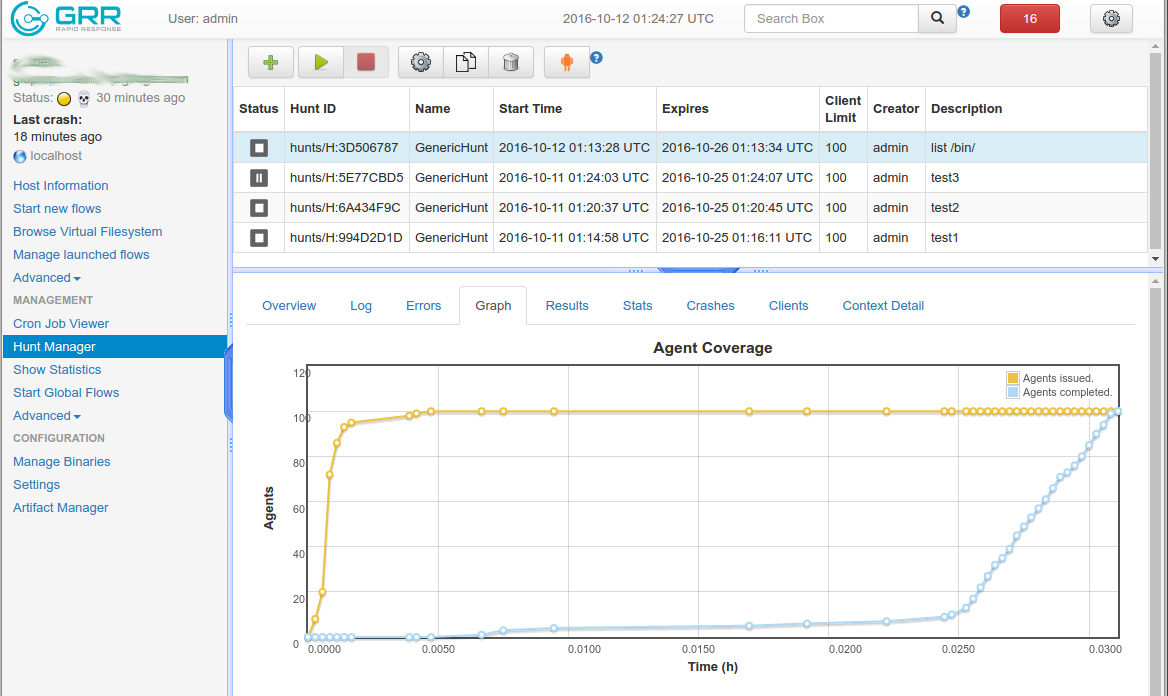Open the Log tab
Viewport: 1168px width, 696px height.
point(361,306)
